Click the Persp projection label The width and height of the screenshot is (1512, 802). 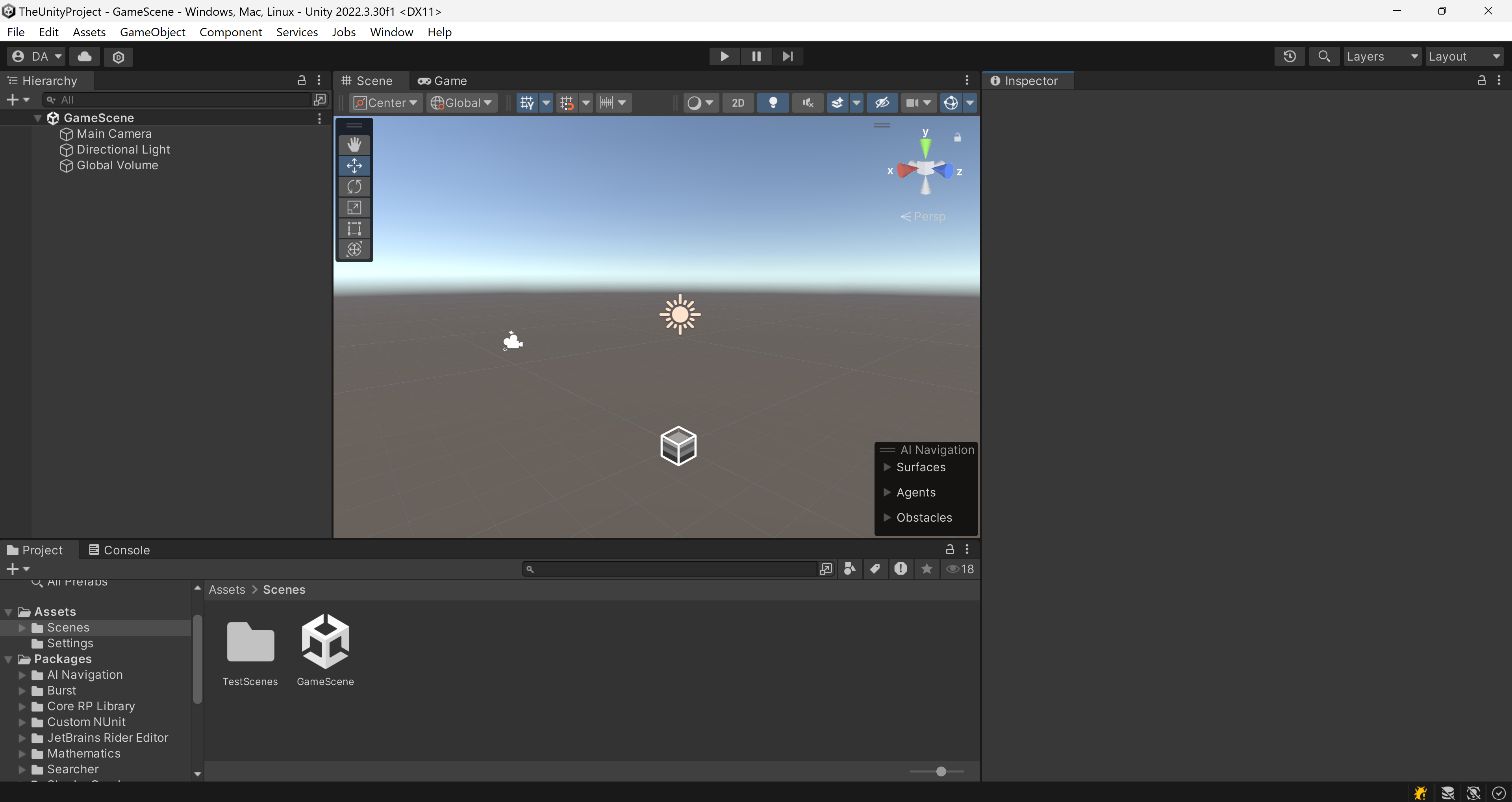point(923,216)
